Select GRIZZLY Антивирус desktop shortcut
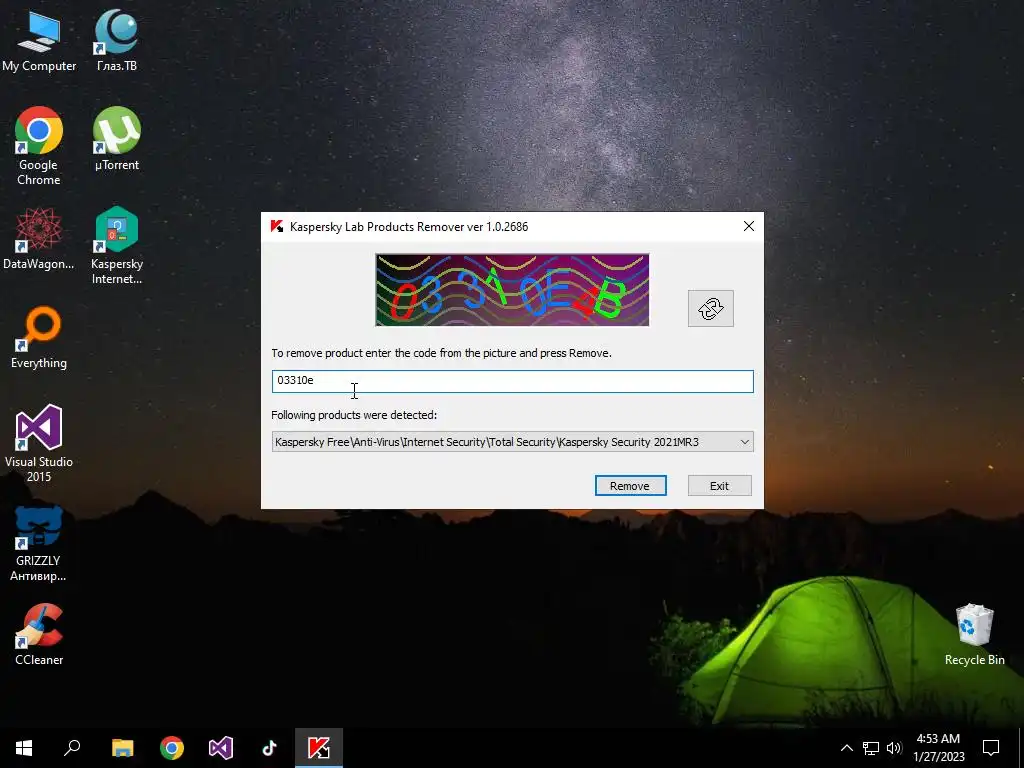Image resolution: width=1024 pixels, height=768 pixels. click(39, 543)
